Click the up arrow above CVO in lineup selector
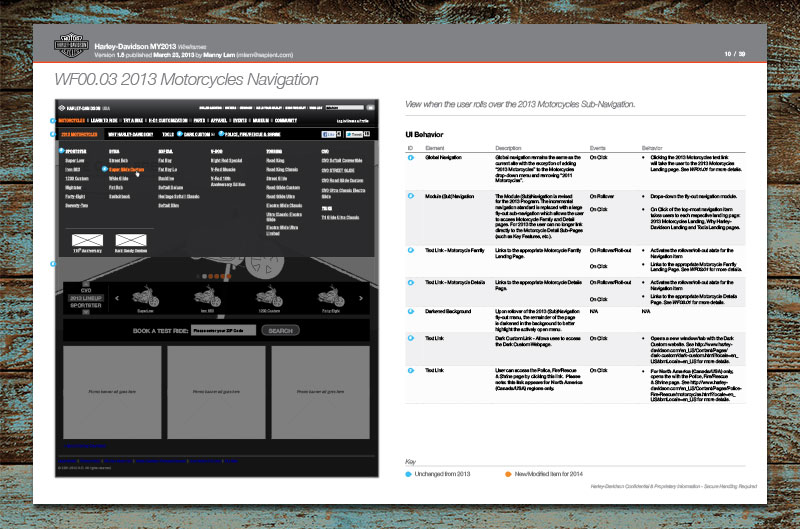800x529 pixels. [x=86, y=284]
